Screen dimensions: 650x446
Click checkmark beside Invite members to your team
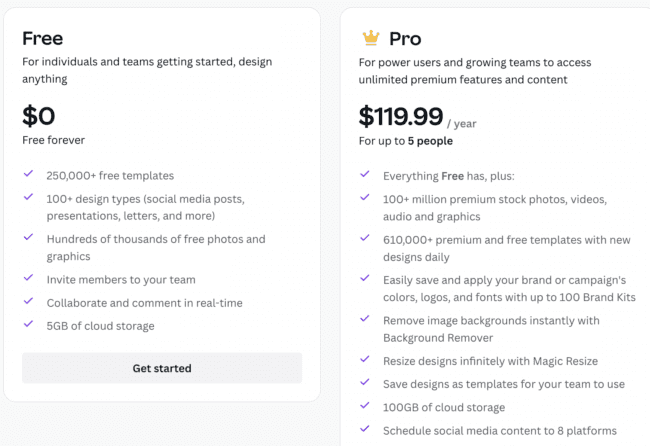[28, 277]
